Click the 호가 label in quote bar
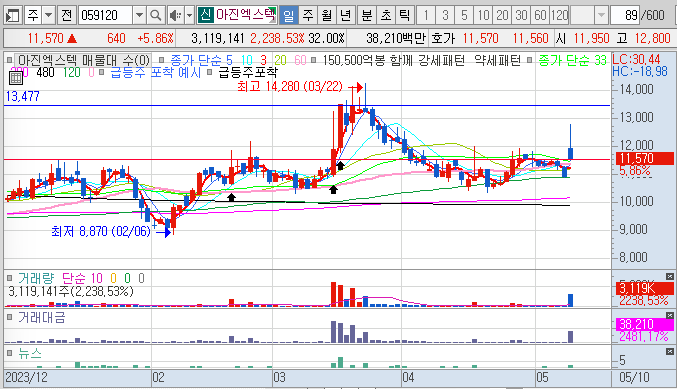 [x=443, y=38]
